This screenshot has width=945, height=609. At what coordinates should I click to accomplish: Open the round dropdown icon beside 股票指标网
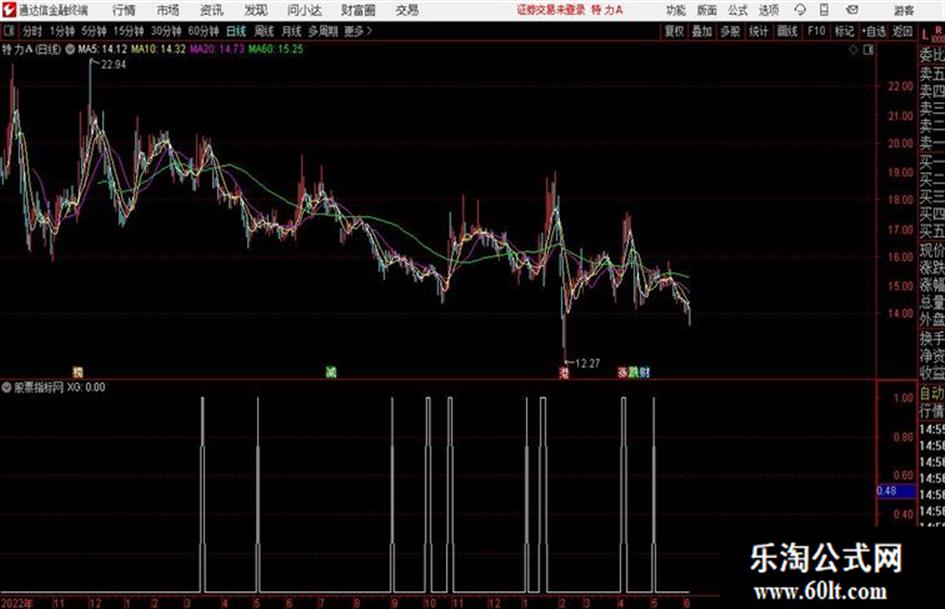[x=7, y=387]
